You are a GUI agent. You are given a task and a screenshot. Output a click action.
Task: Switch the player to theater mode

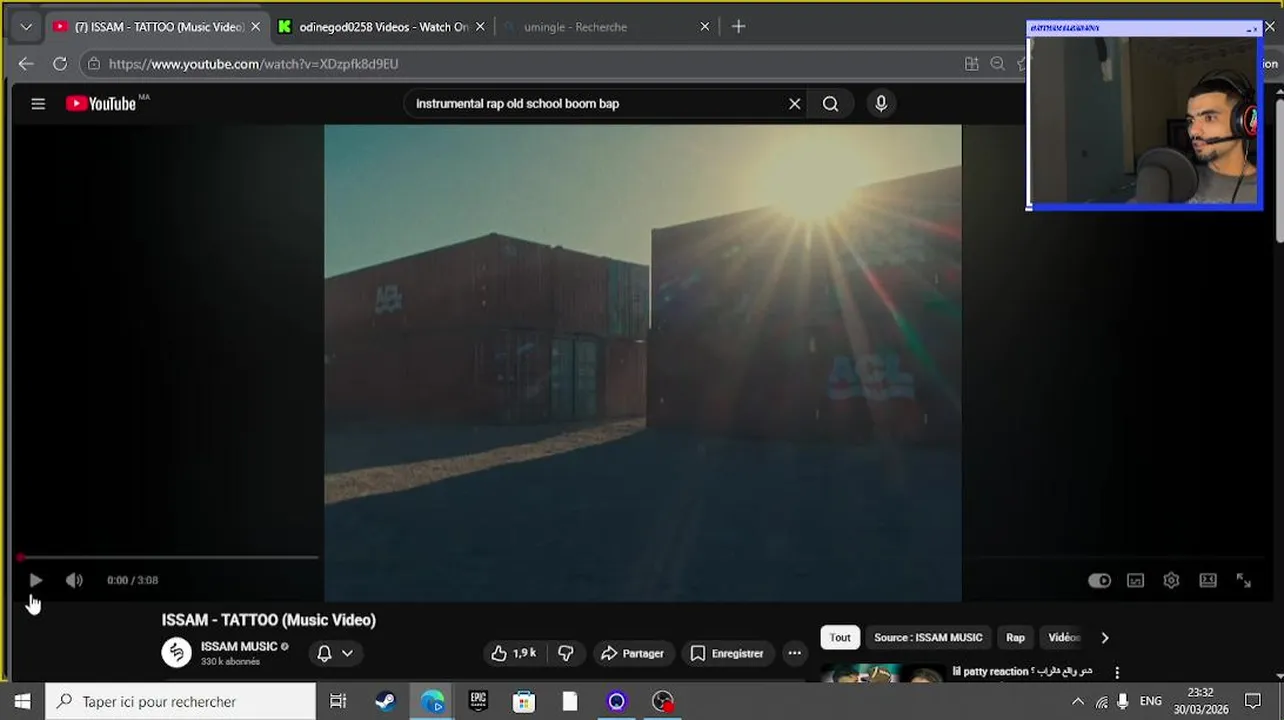pos(1208,580)
